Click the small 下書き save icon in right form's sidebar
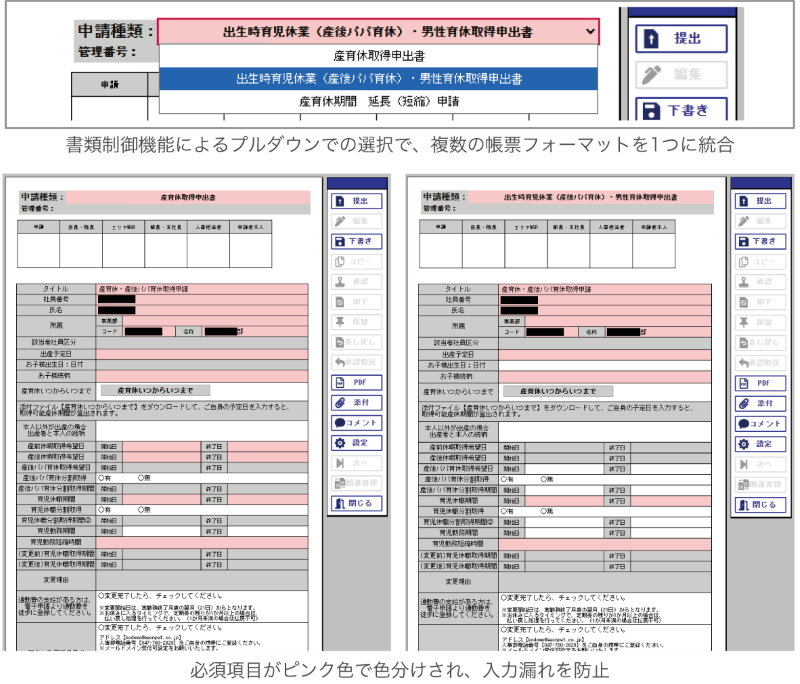 coord(760,241)
